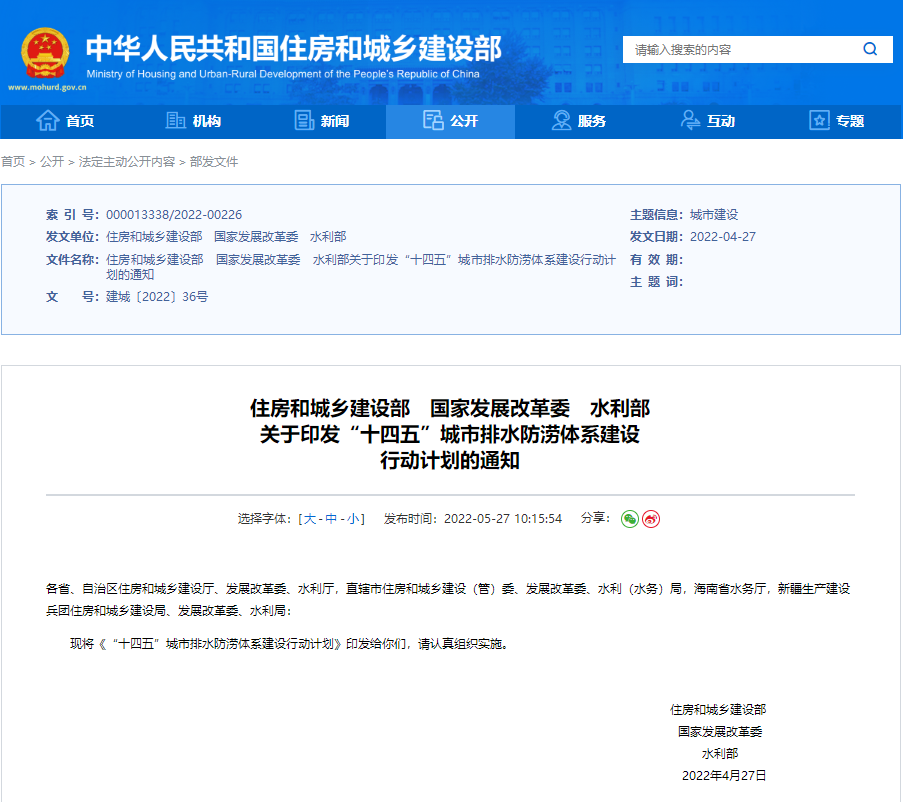The height and width of the screenshot is (802, 903).
Task: Click the newspaper icon beside 新闻
Action: pyautogui.click(x=304, y=120)
